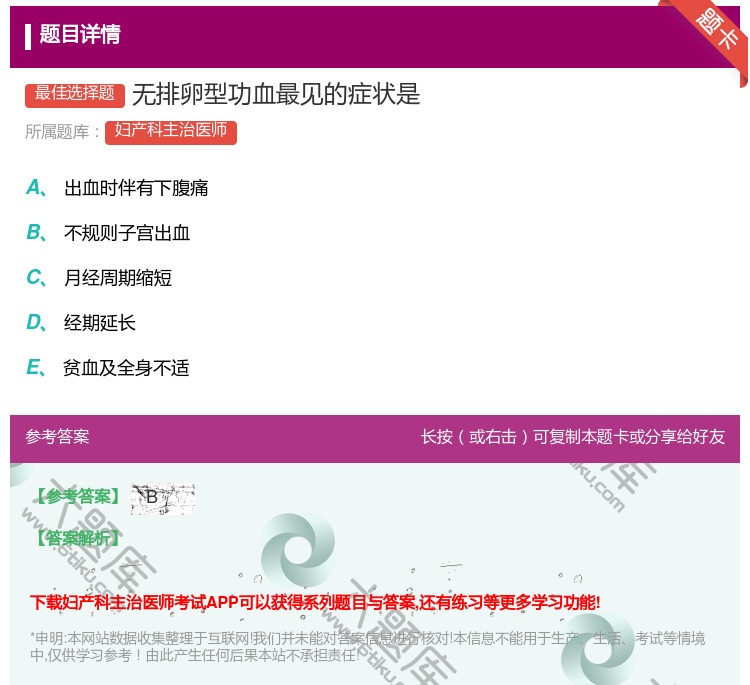Click the 题目详情 header text
This screenshot has width=750, height=685.
click(x=80, y=35)
